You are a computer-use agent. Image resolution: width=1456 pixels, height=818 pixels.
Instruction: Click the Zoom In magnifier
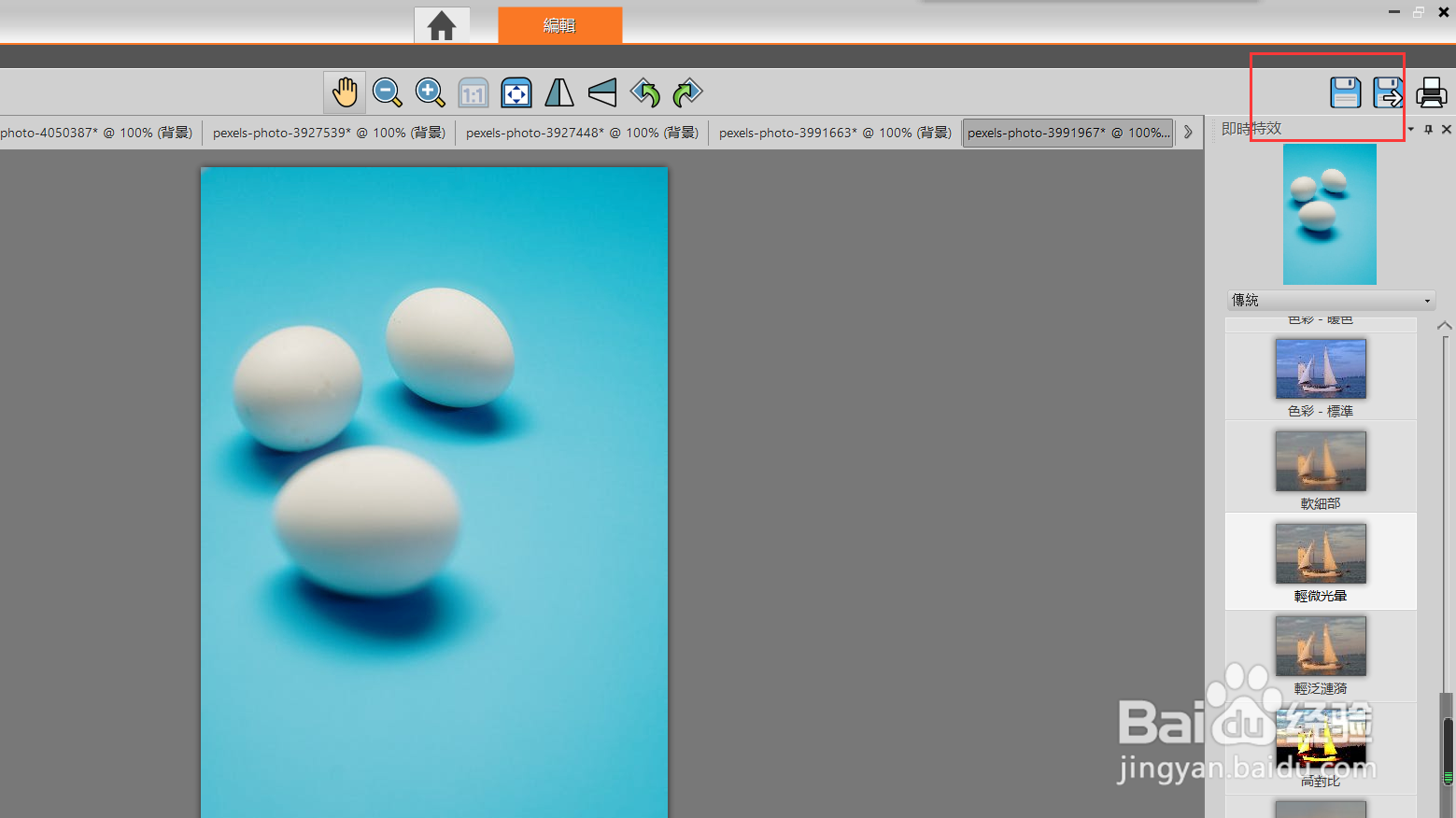click(431, 92)
